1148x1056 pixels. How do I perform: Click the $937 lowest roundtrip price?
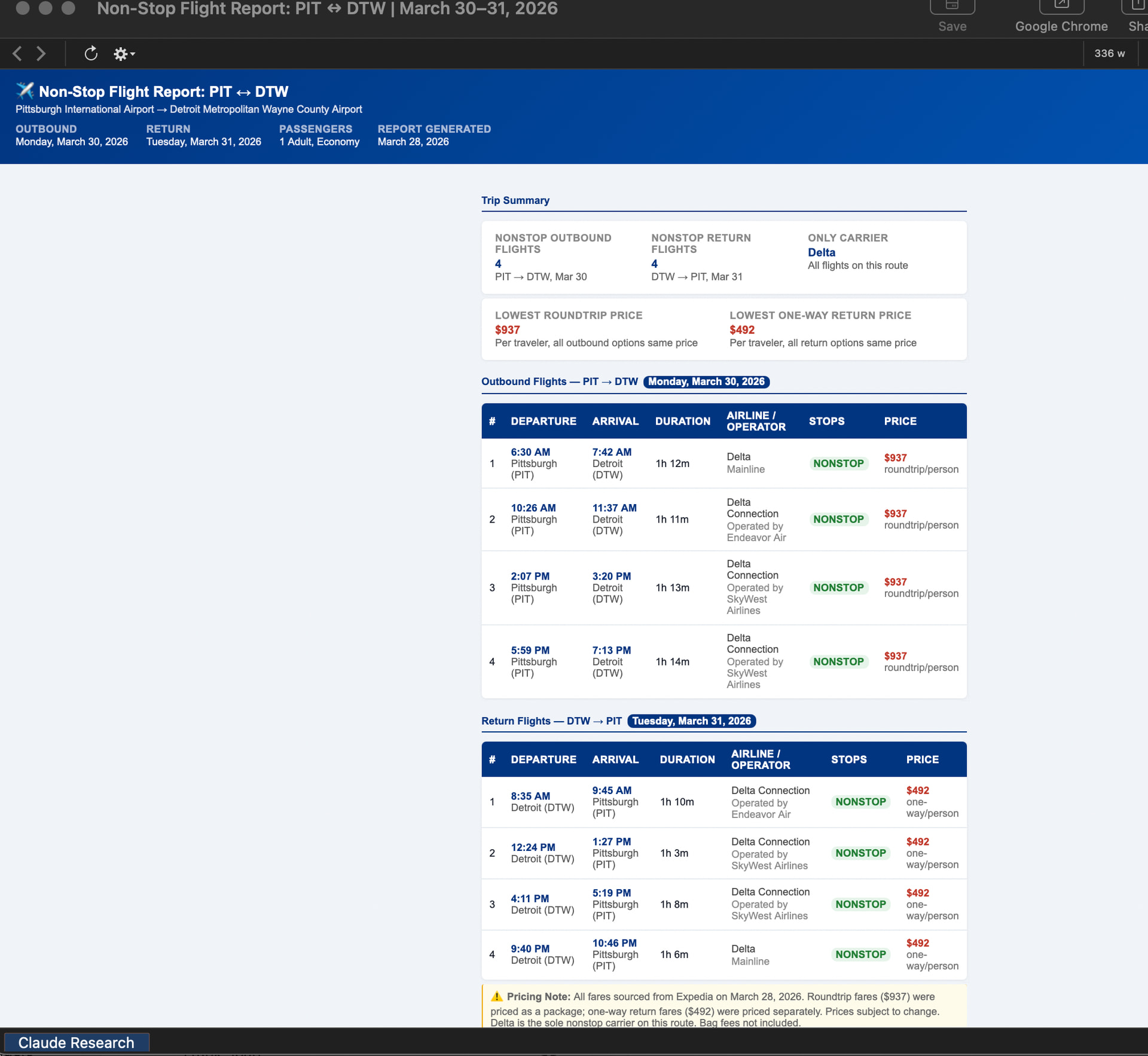[x=507, y=329]
